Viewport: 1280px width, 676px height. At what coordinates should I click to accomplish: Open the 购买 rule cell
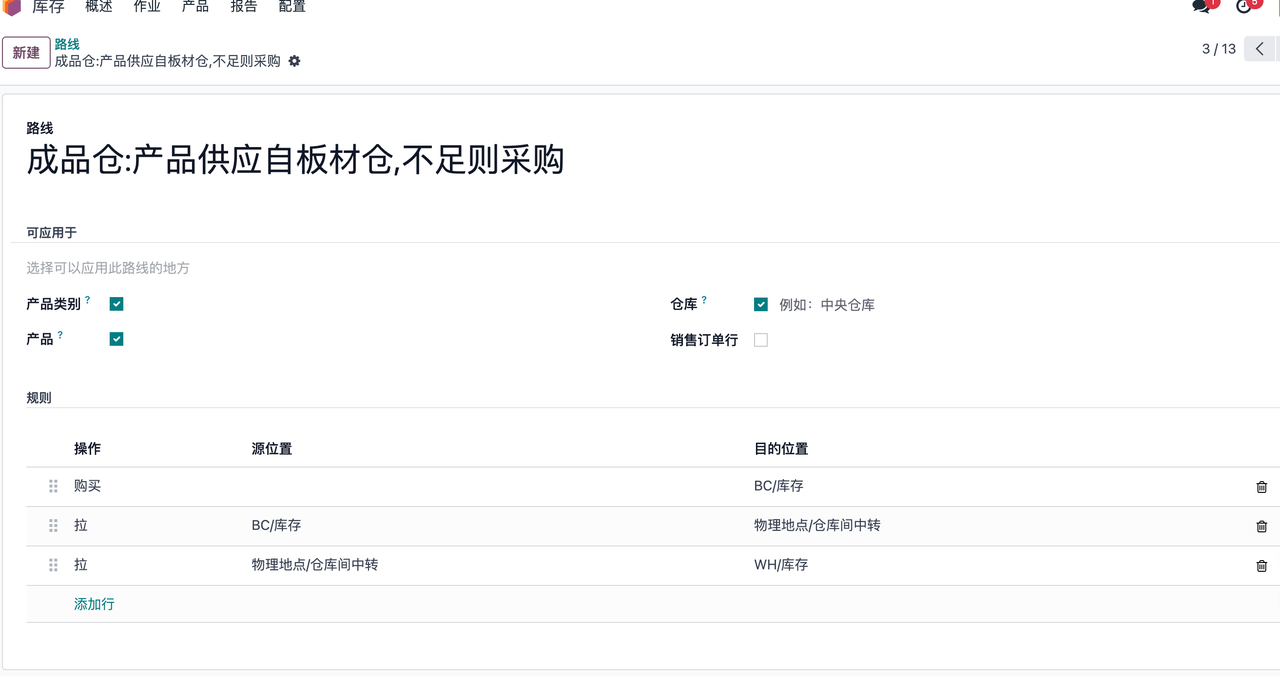[x=87, y=486]
